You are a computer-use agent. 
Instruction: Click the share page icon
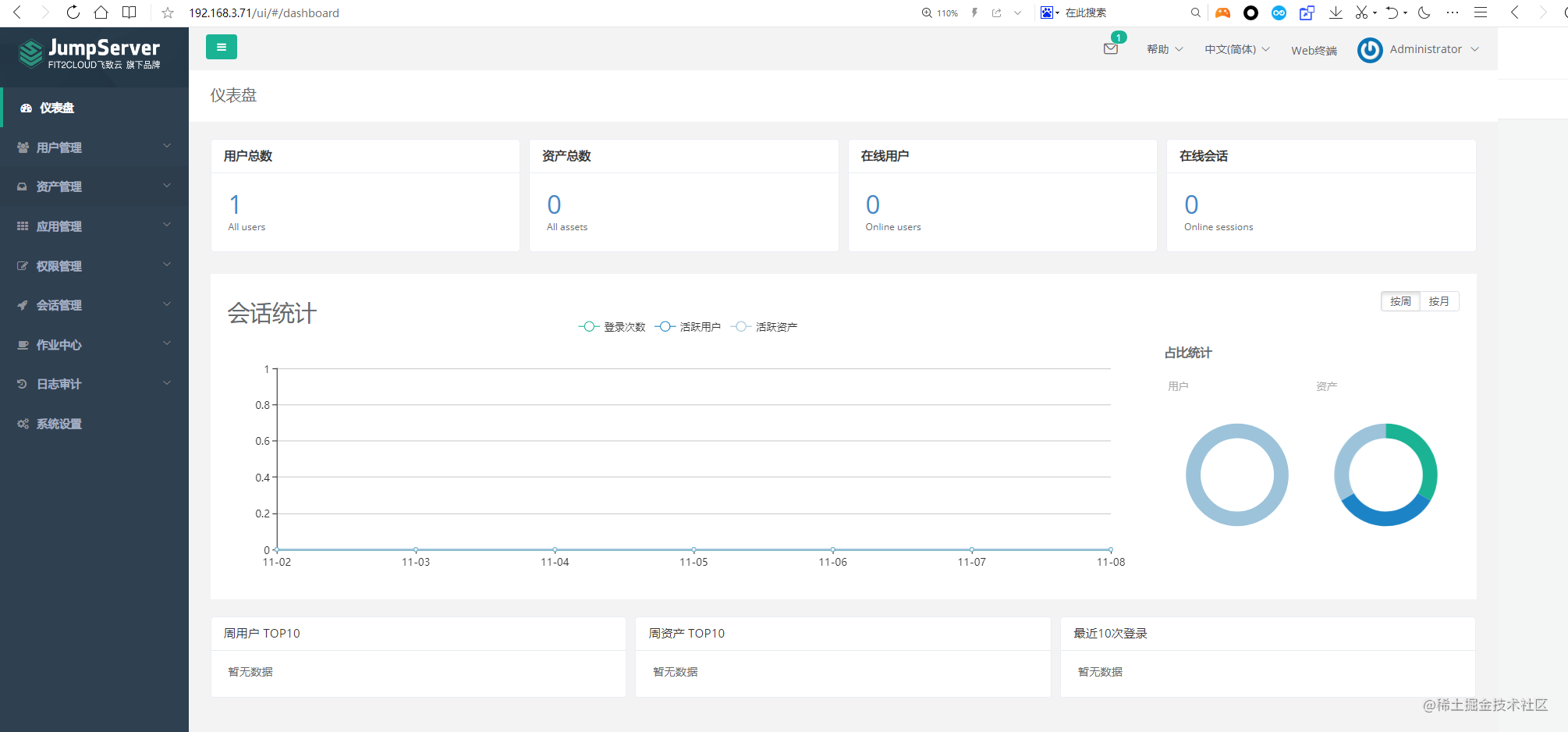click(997, 12)
